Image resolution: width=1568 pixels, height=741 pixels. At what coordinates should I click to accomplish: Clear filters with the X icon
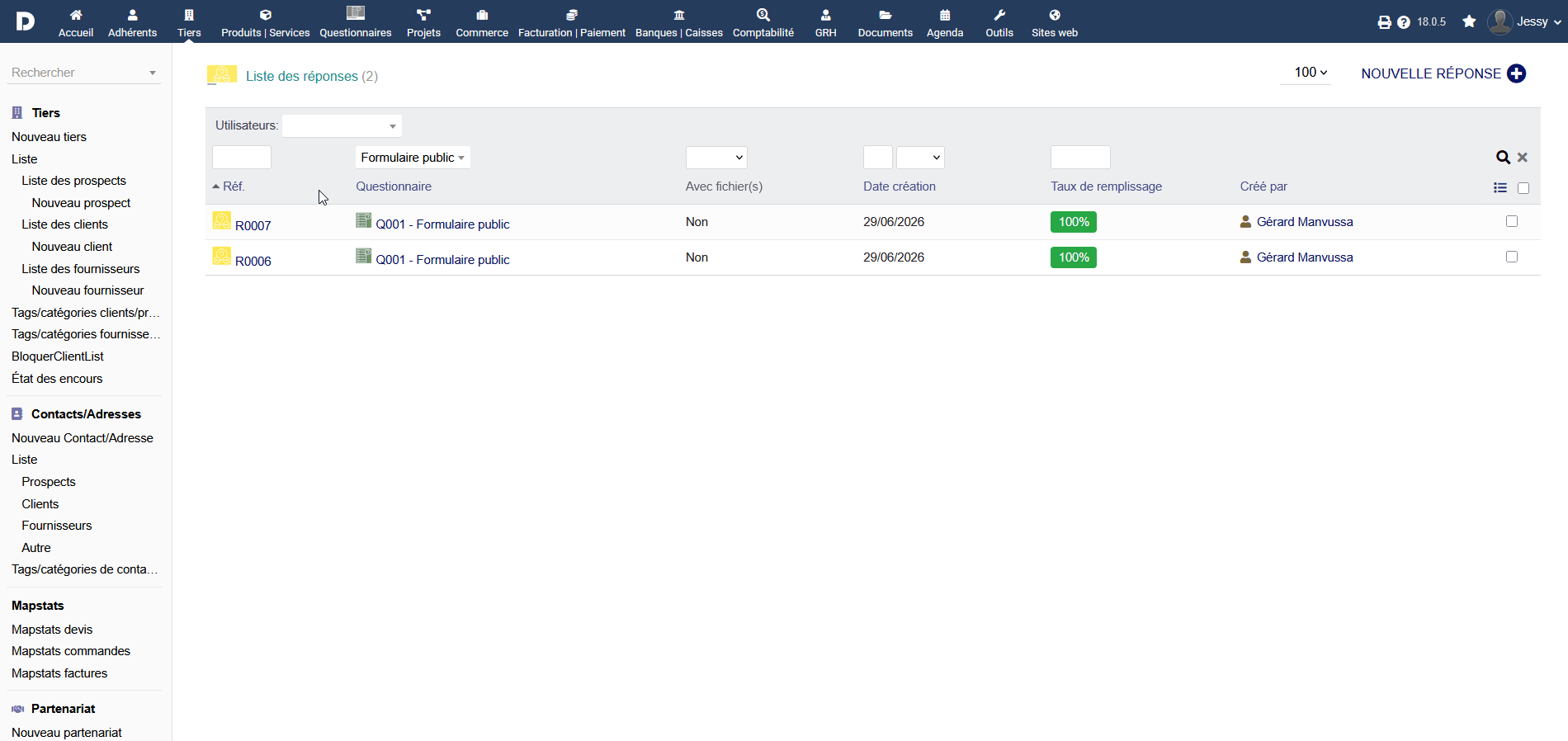(x=1523, y=157)
